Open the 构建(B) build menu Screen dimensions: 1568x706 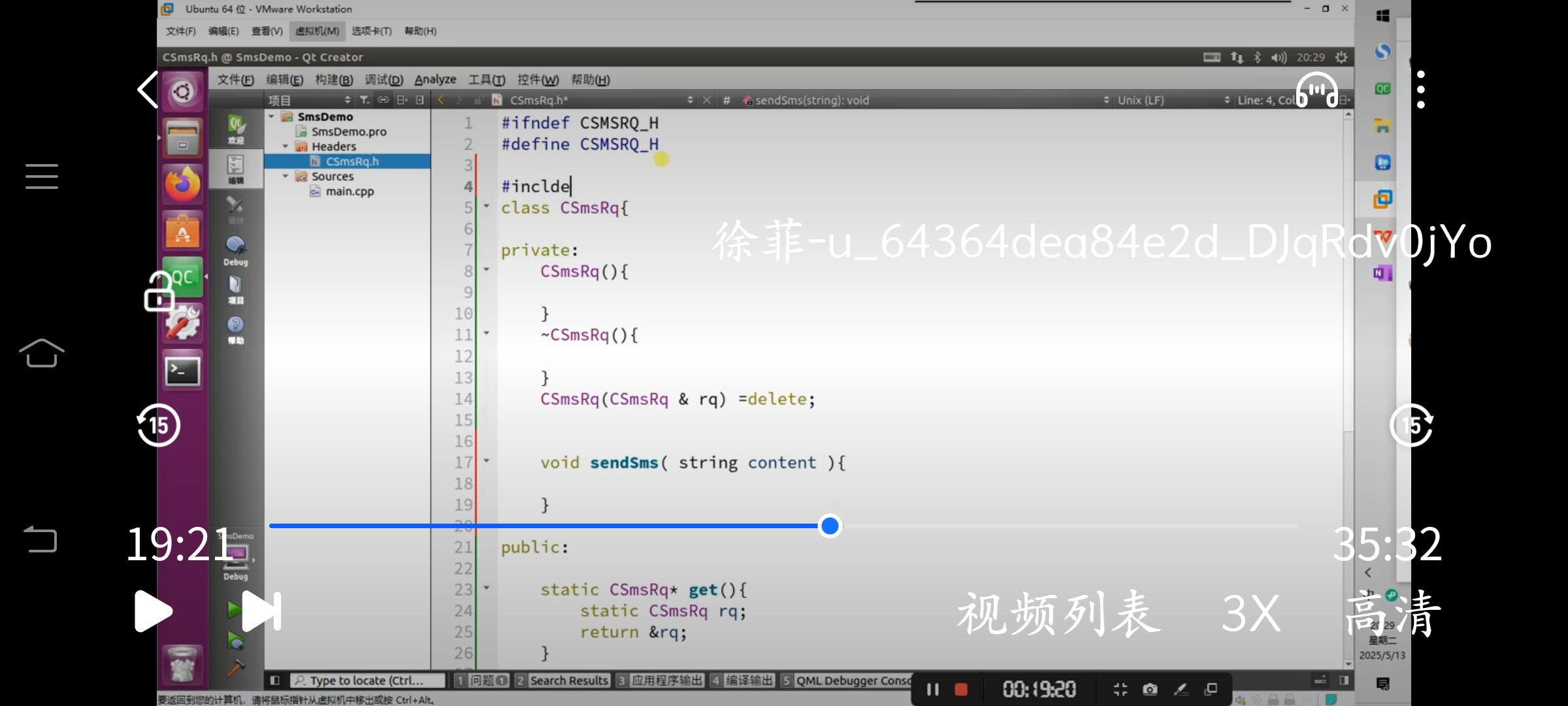point(334,80)
